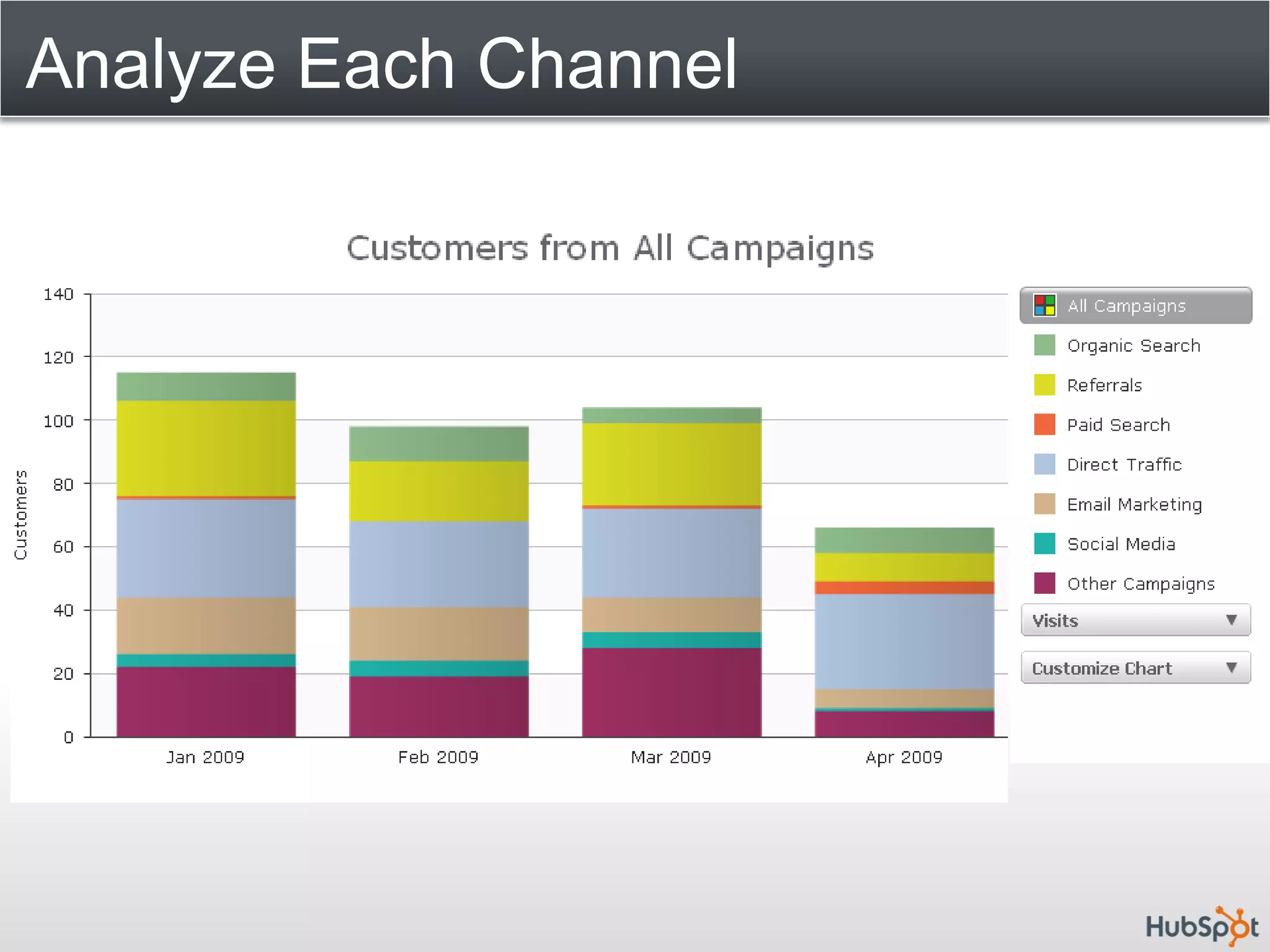Select Paid Search legend label
The height and width of the screenshot is (952, 1270).
pyautogui.click(x=1119, y=425)
